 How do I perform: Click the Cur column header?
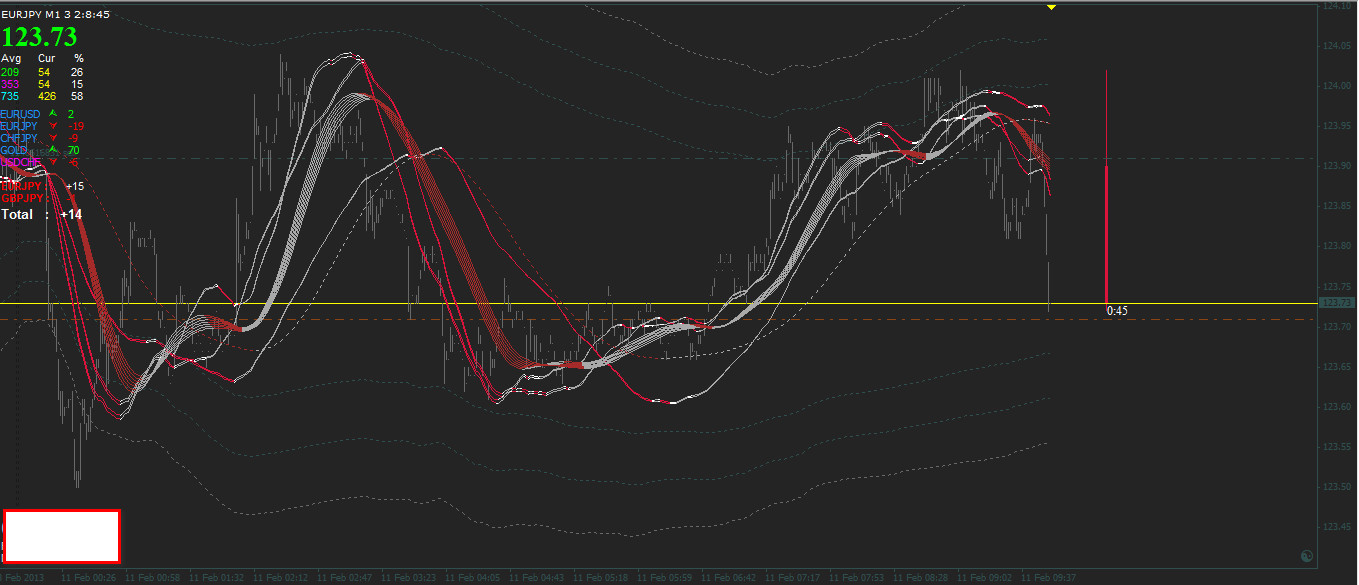(47, 59)
